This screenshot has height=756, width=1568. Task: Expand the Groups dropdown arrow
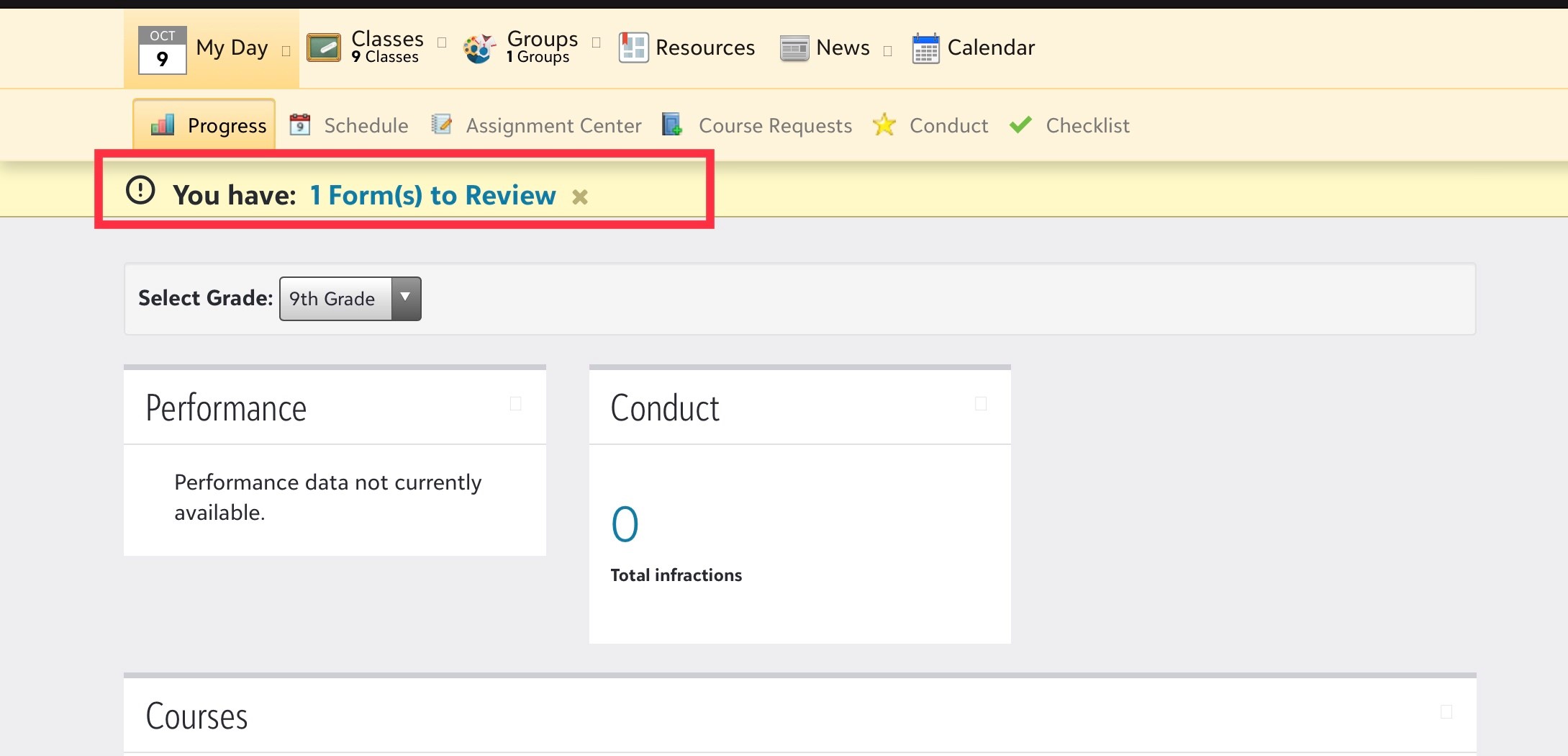click(x=596, y=42)
